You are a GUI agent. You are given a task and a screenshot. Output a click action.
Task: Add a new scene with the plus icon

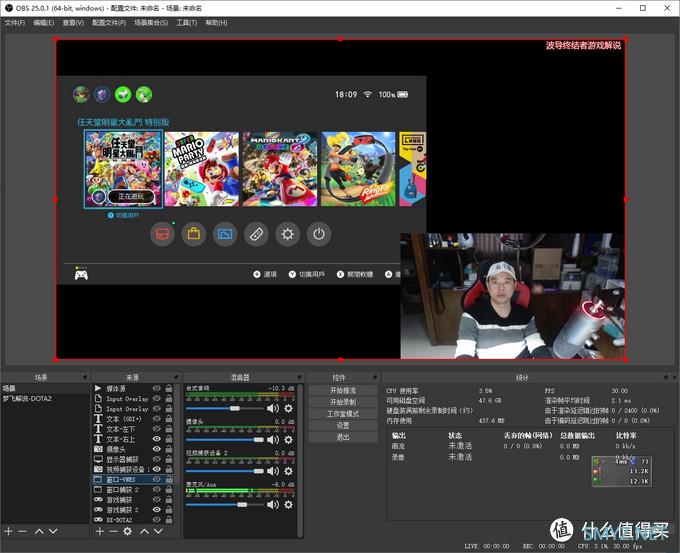[x=8, y=531]
